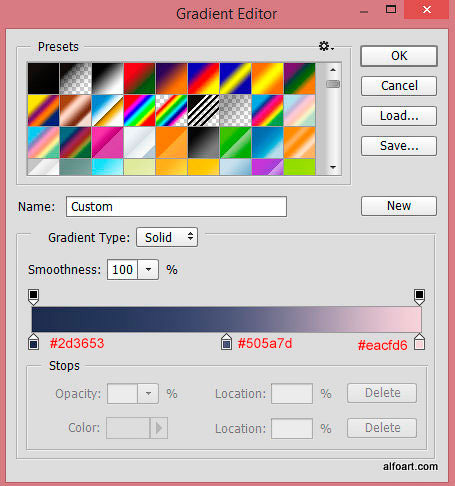Open the Opacity dropdown arrow in Stops

(x=148, y=394)
